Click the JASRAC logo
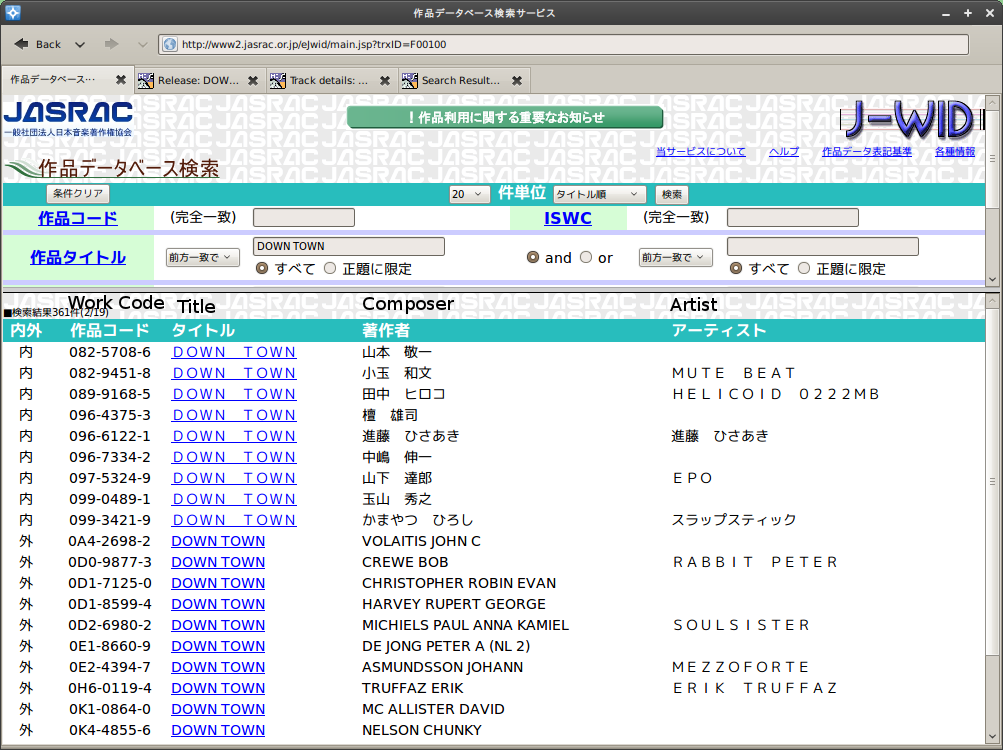Screen dimensions: 1003x750 coord(68,118)
